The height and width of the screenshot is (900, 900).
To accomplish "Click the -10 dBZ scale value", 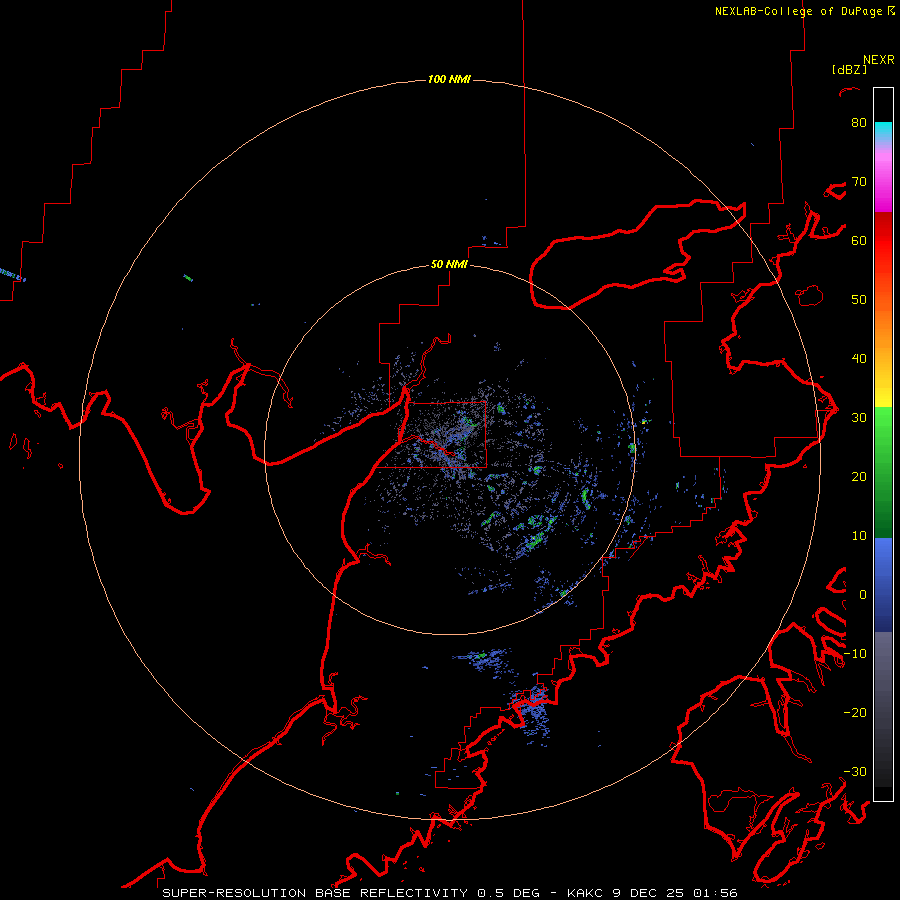I will click(855, 654).
